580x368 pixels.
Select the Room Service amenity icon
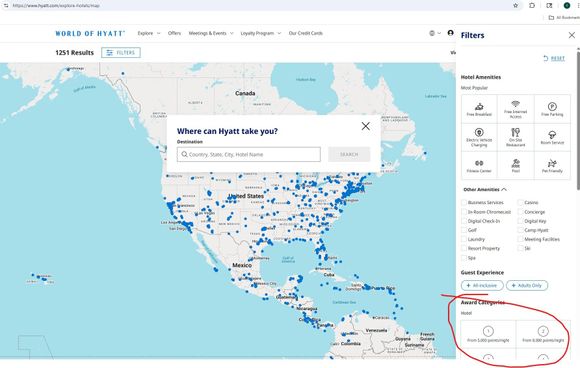click(552, 138)
